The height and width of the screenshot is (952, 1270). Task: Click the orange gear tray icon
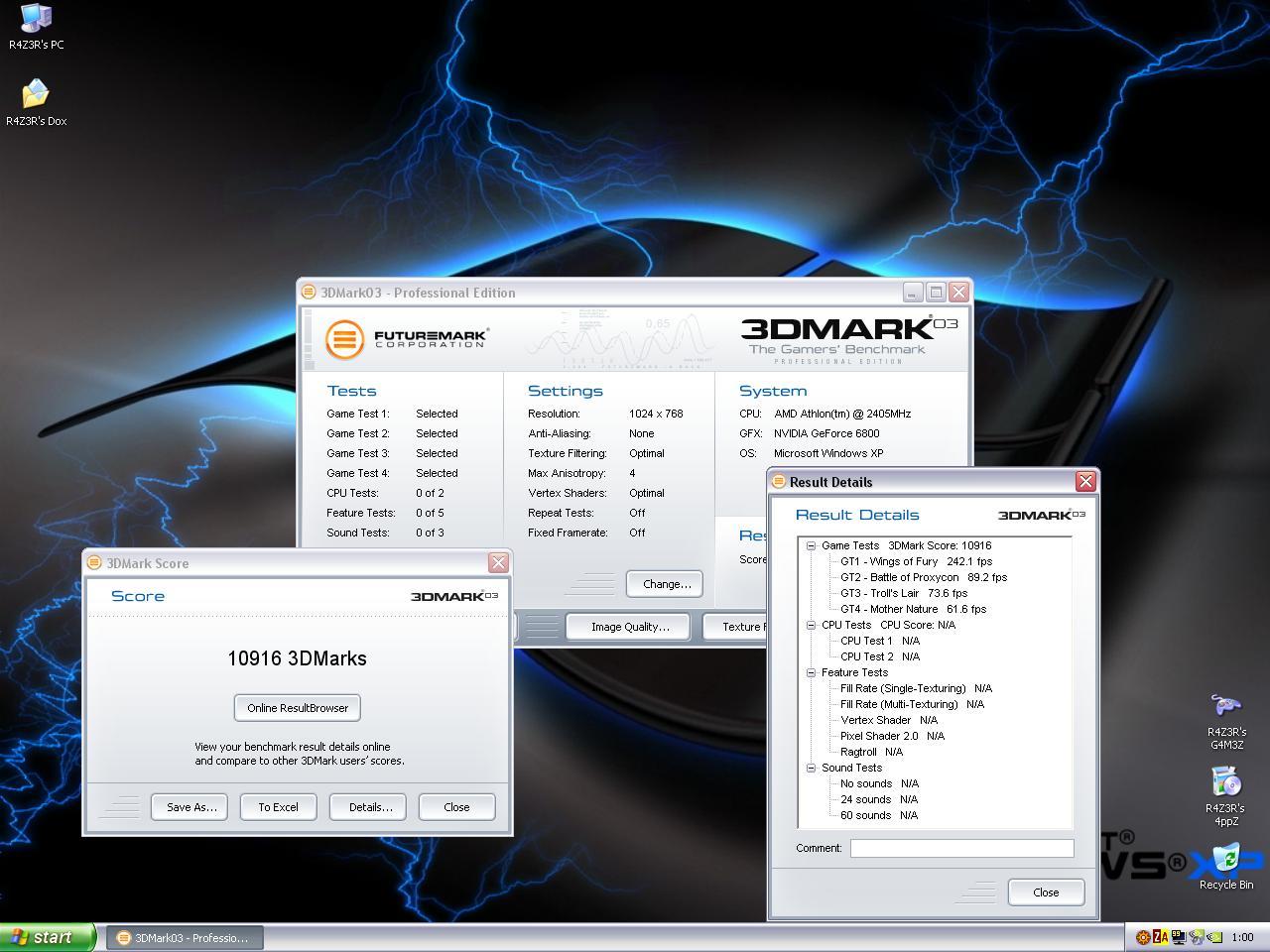pyautogui.click(x=1142, y=937)
